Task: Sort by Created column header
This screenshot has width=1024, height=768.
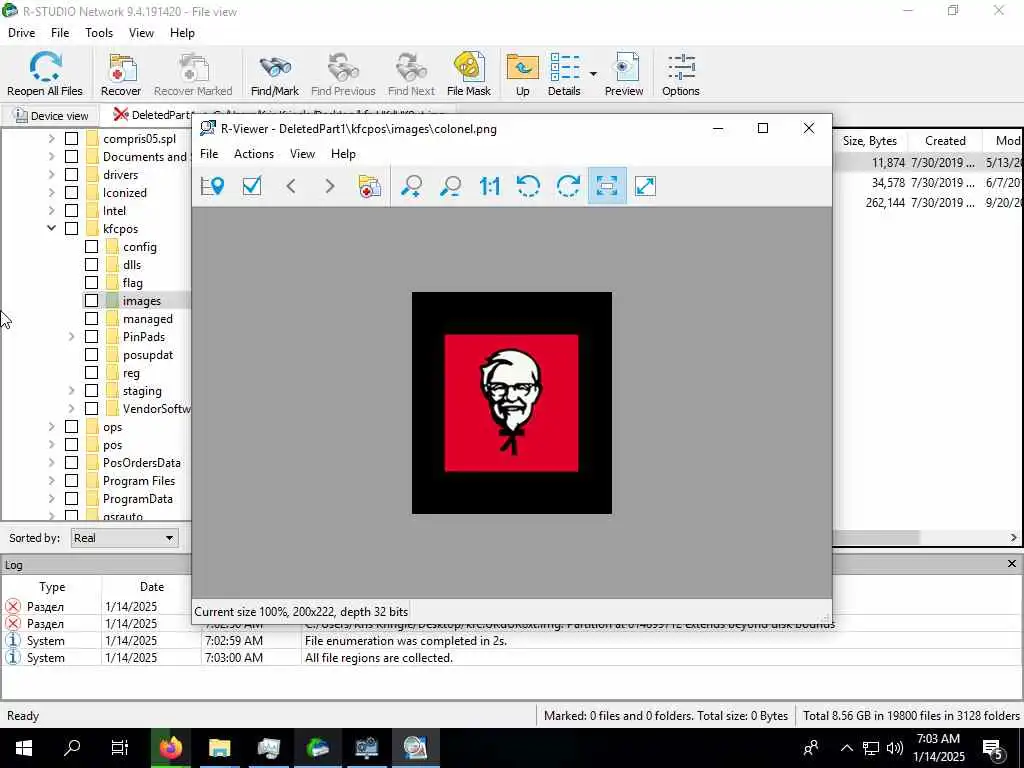Action: click(945, 141)
